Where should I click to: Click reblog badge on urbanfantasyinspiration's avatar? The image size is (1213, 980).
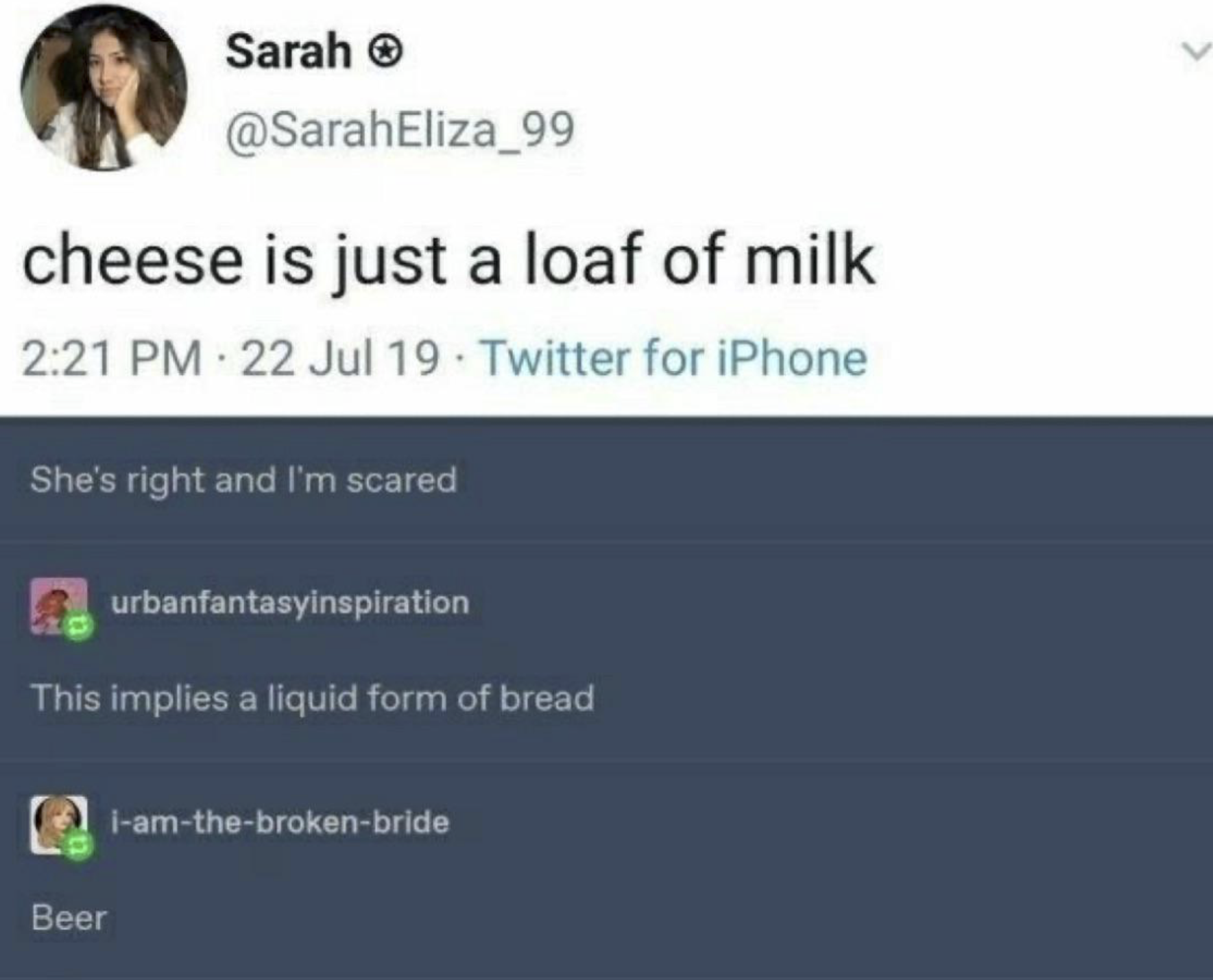(77, 627)
